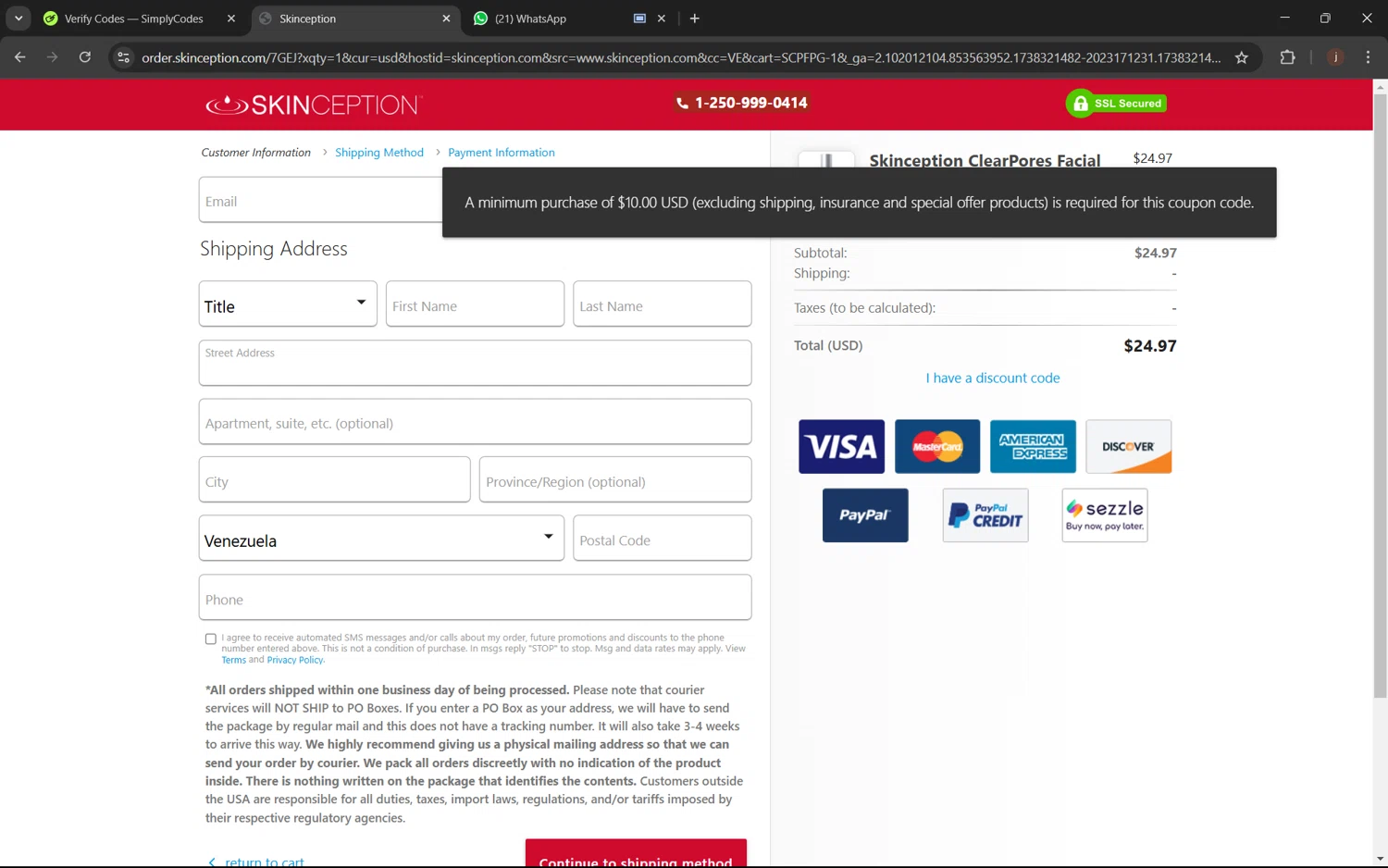Click 'I have a discount code' link

pyautogui.click(x=993, y=378)
